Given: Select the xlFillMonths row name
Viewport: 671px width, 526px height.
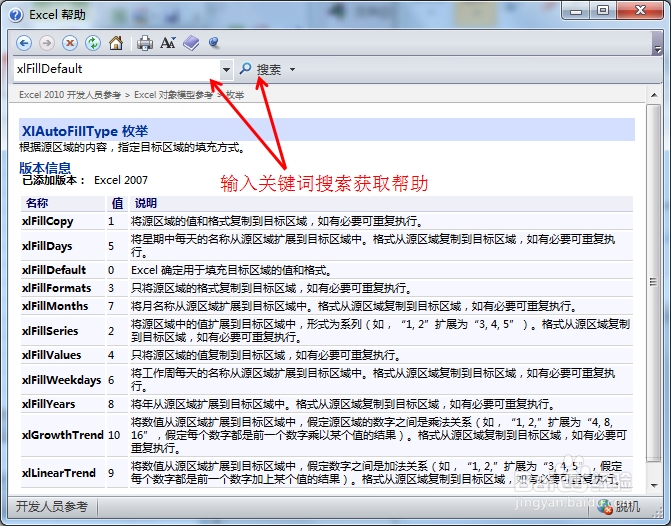Looking at the screenshot, I should coord(55,306).
